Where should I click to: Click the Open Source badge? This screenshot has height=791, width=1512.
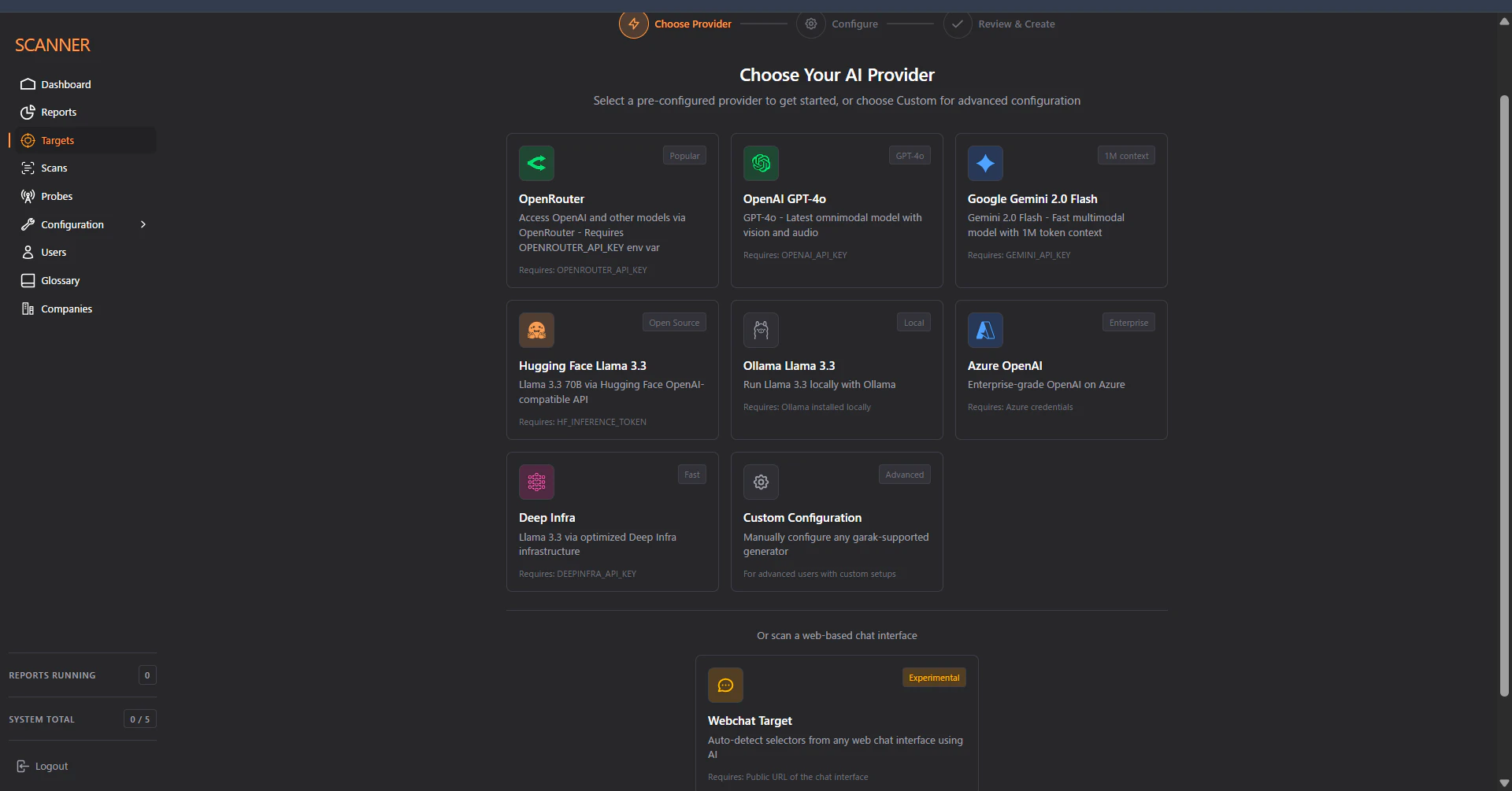[674, 323]
